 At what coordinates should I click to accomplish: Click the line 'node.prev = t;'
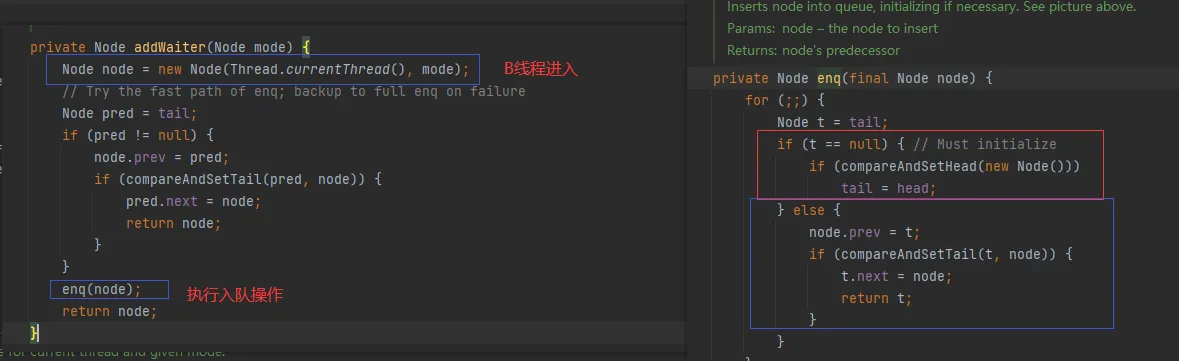(x=865, y=232)
